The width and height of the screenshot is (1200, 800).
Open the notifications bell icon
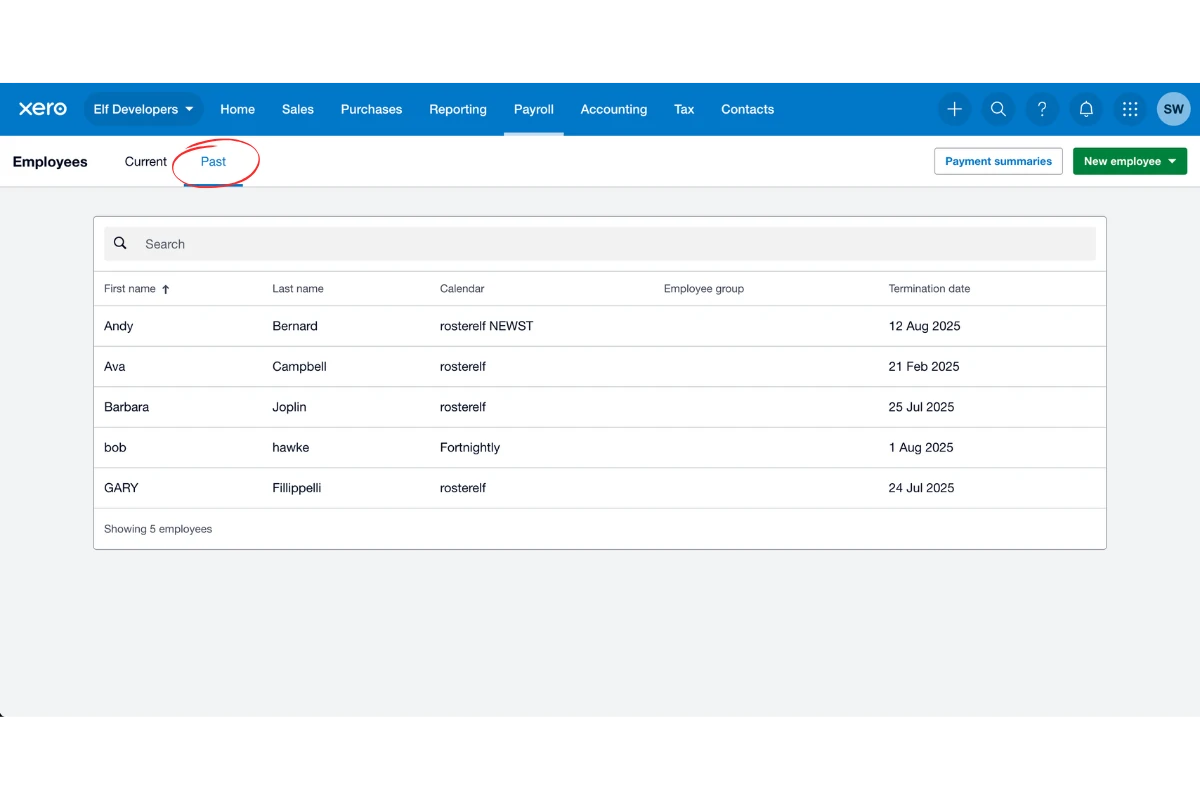(1086, 109)
